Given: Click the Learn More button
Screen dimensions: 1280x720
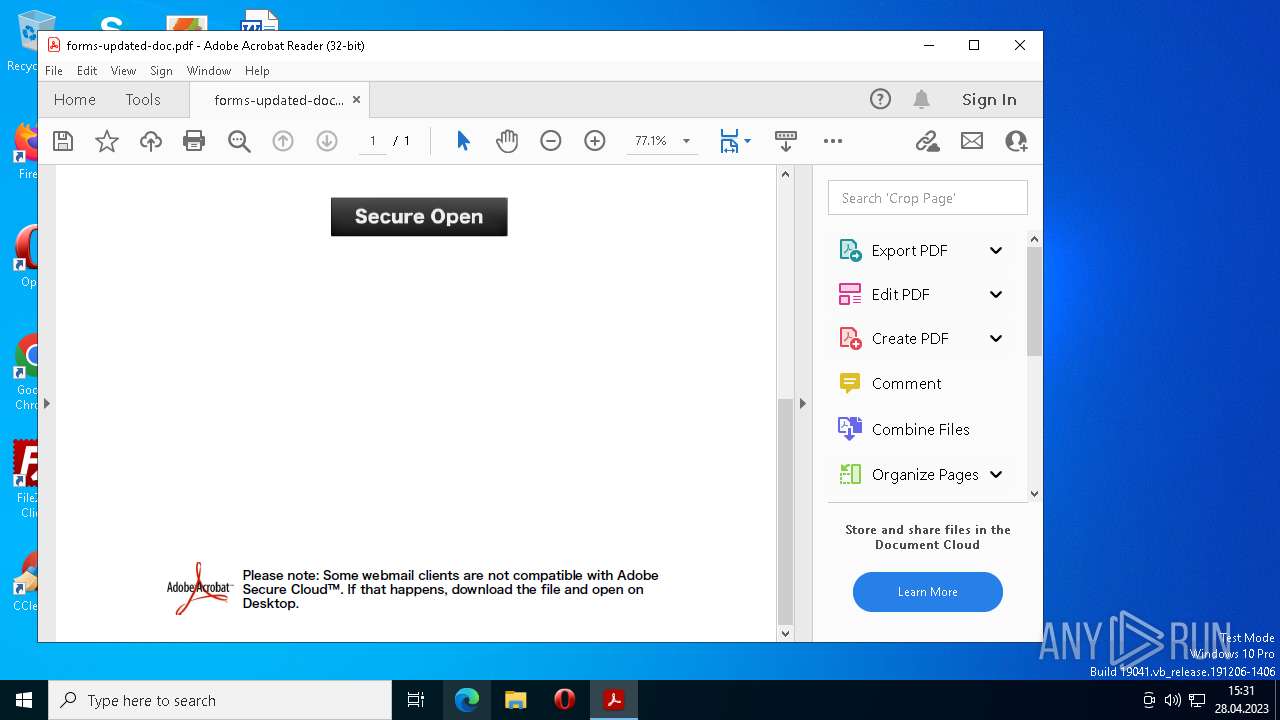Looking at the screenshot, I should tap(928, 592).
